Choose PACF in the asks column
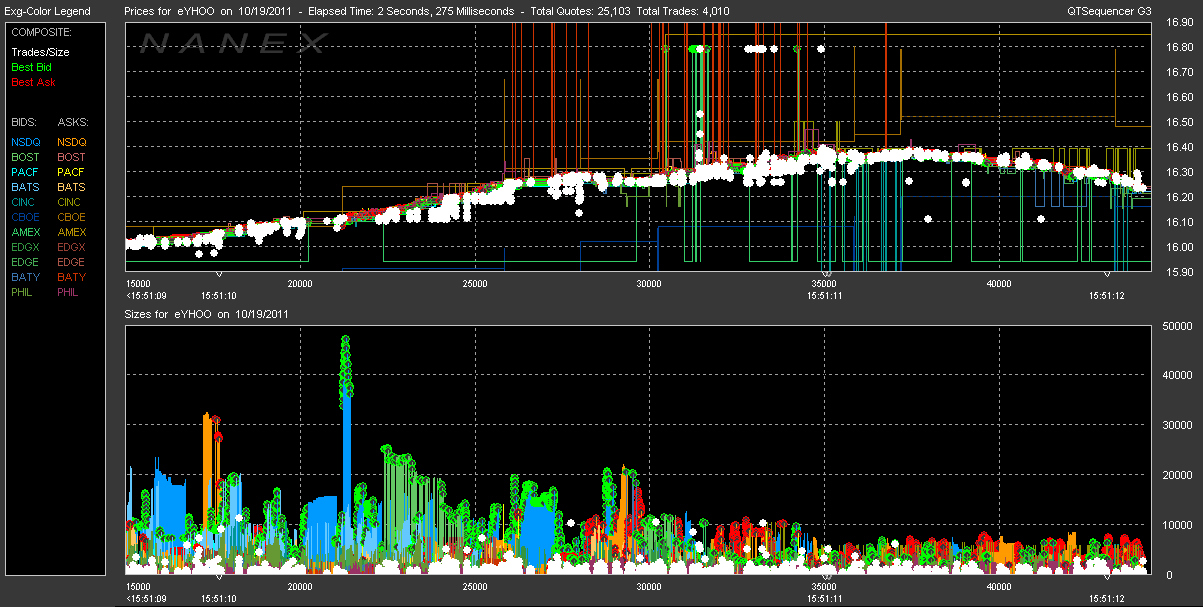This screenshot has width=1203, height=607. [x=71, y=172]
